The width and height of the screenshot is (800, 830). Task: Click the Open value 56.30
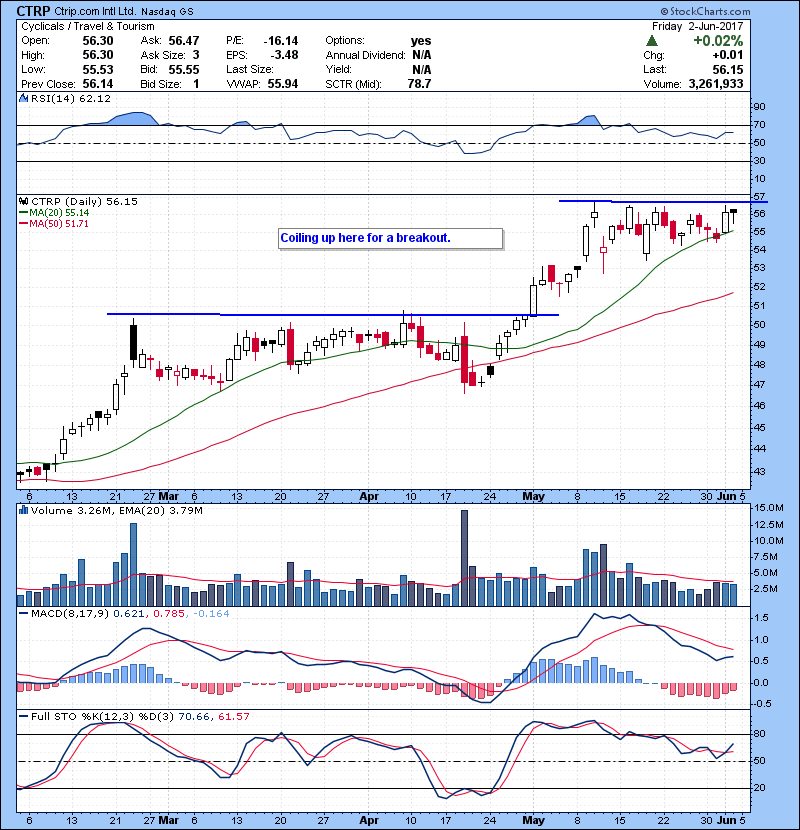pyautogui.click(x=98, y=41)
